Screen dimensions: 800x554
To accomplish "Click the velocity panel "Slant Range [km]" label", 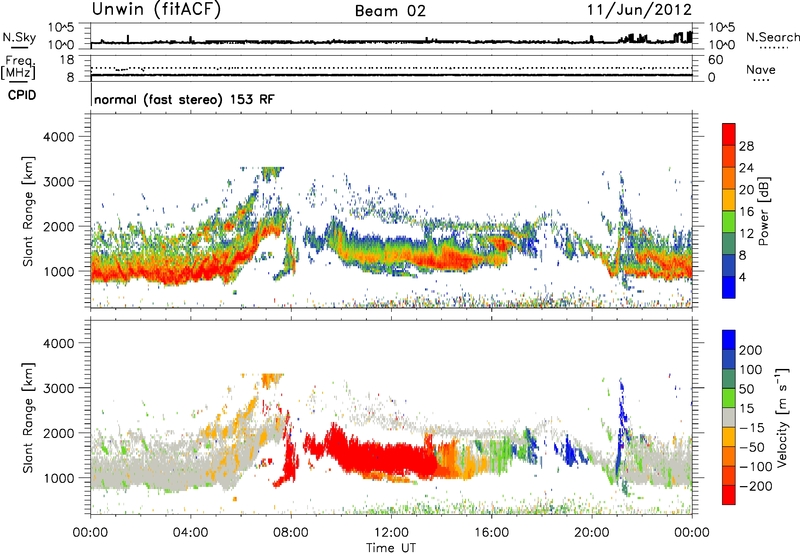I will [29, 418].
